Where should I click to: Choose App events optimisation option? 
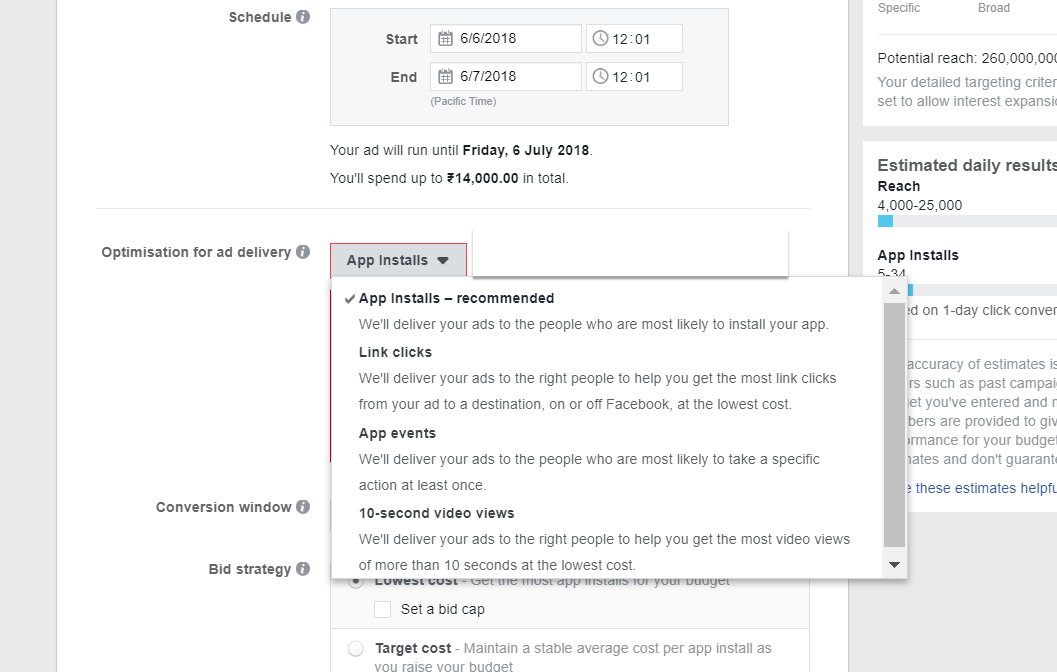click(x=397, y=433)
